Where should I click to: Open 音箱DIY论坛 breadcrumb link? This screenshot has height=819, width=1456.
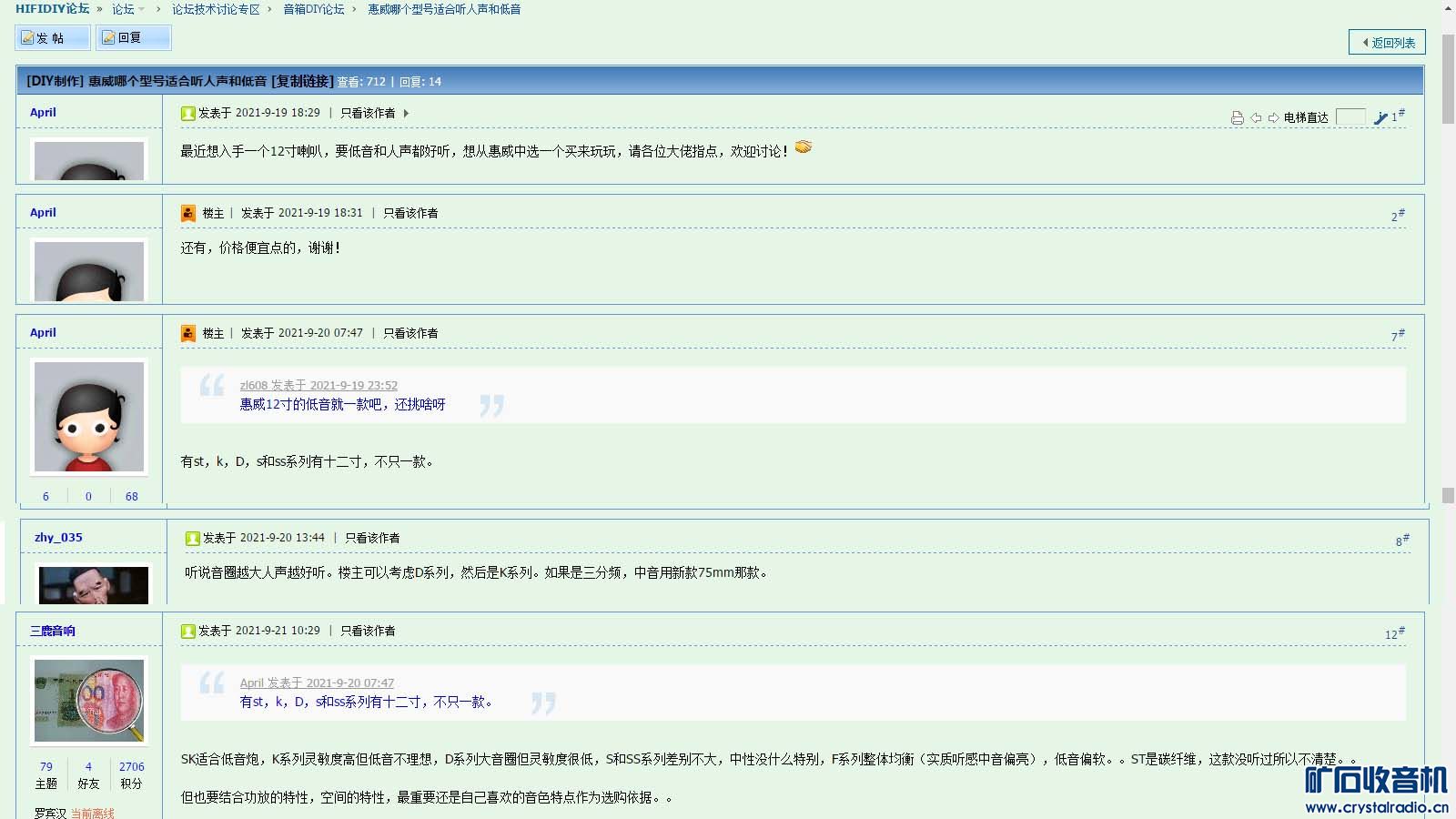pyautogui.click(x=314, y=9)
